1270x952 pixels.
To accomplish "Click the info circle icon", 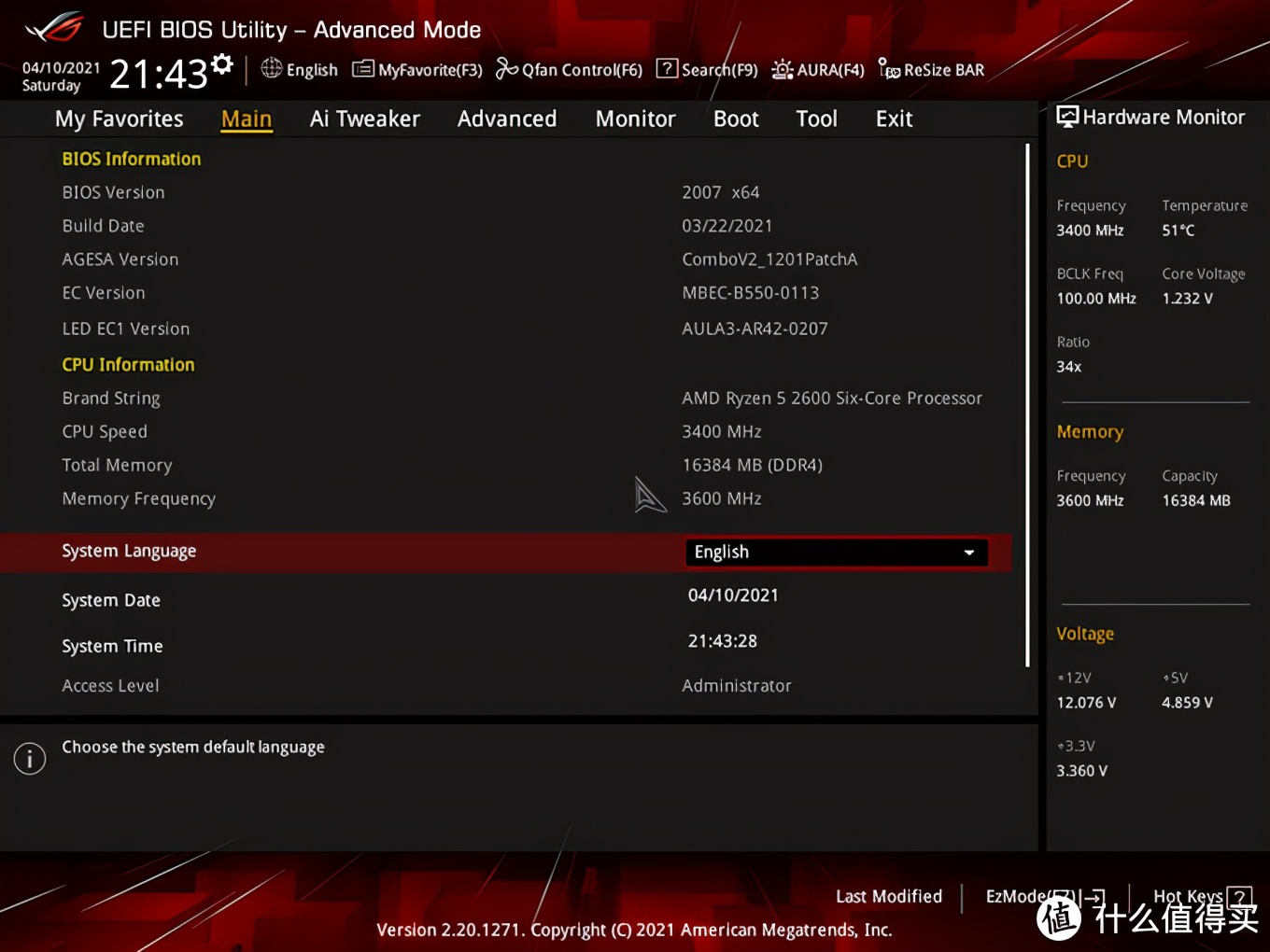I will [30, 759].
